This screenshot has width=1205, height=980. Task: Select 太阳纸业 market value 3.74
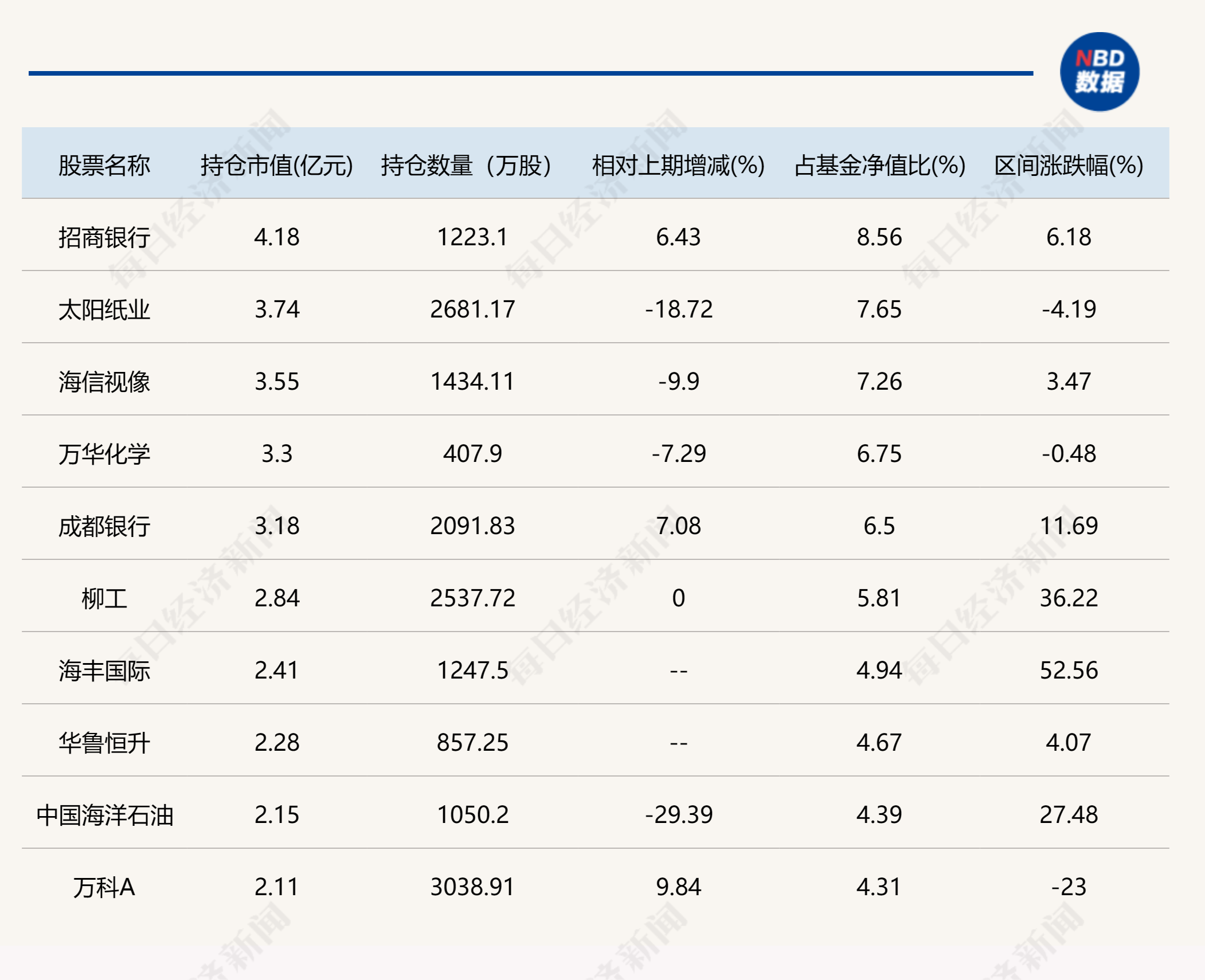tap(277, 309)
